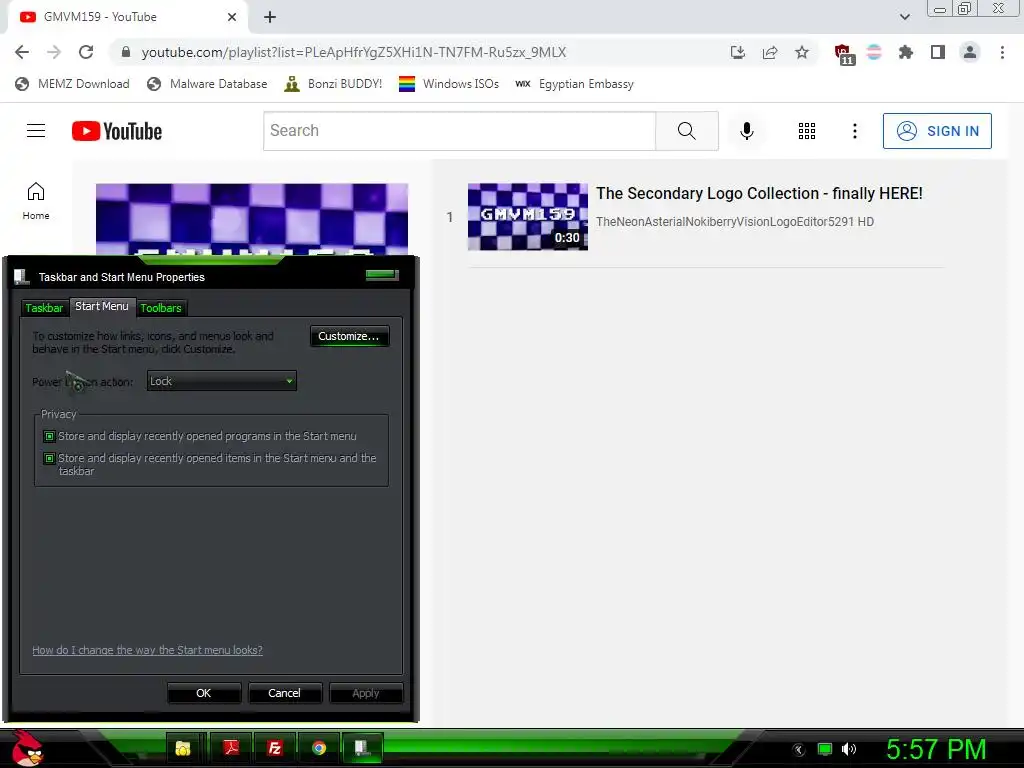Select the GMVM159 - YouTube tab

click(x=127, y=17)
